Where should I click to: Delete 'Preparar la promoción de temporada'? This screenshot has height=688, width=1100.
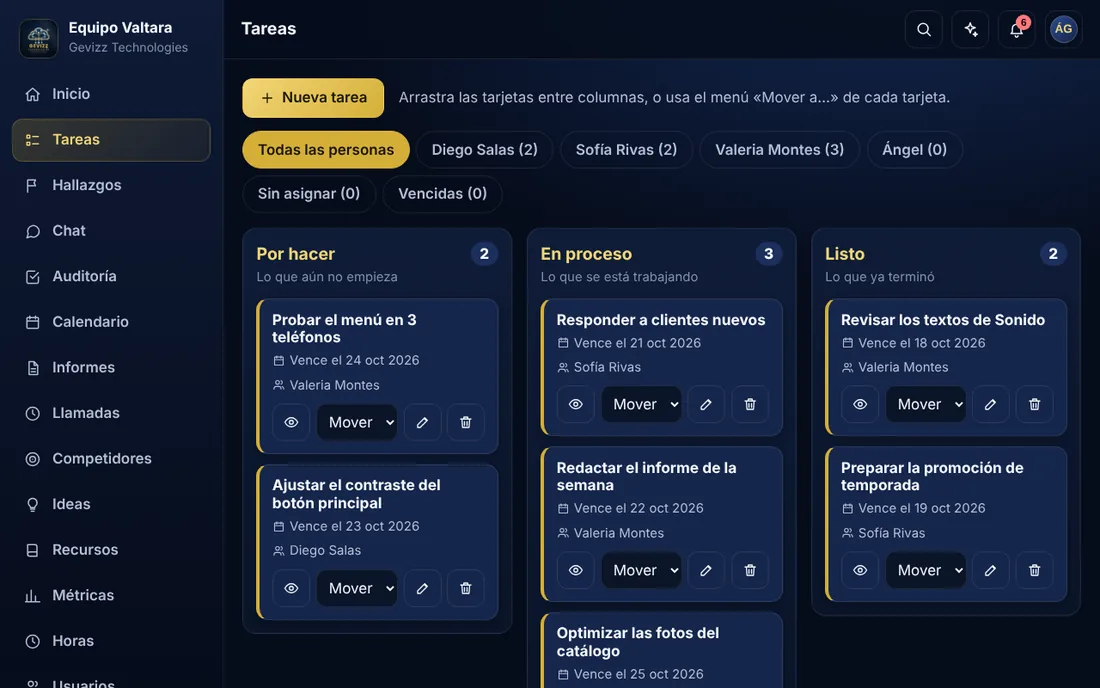(x=1035, y=570)
